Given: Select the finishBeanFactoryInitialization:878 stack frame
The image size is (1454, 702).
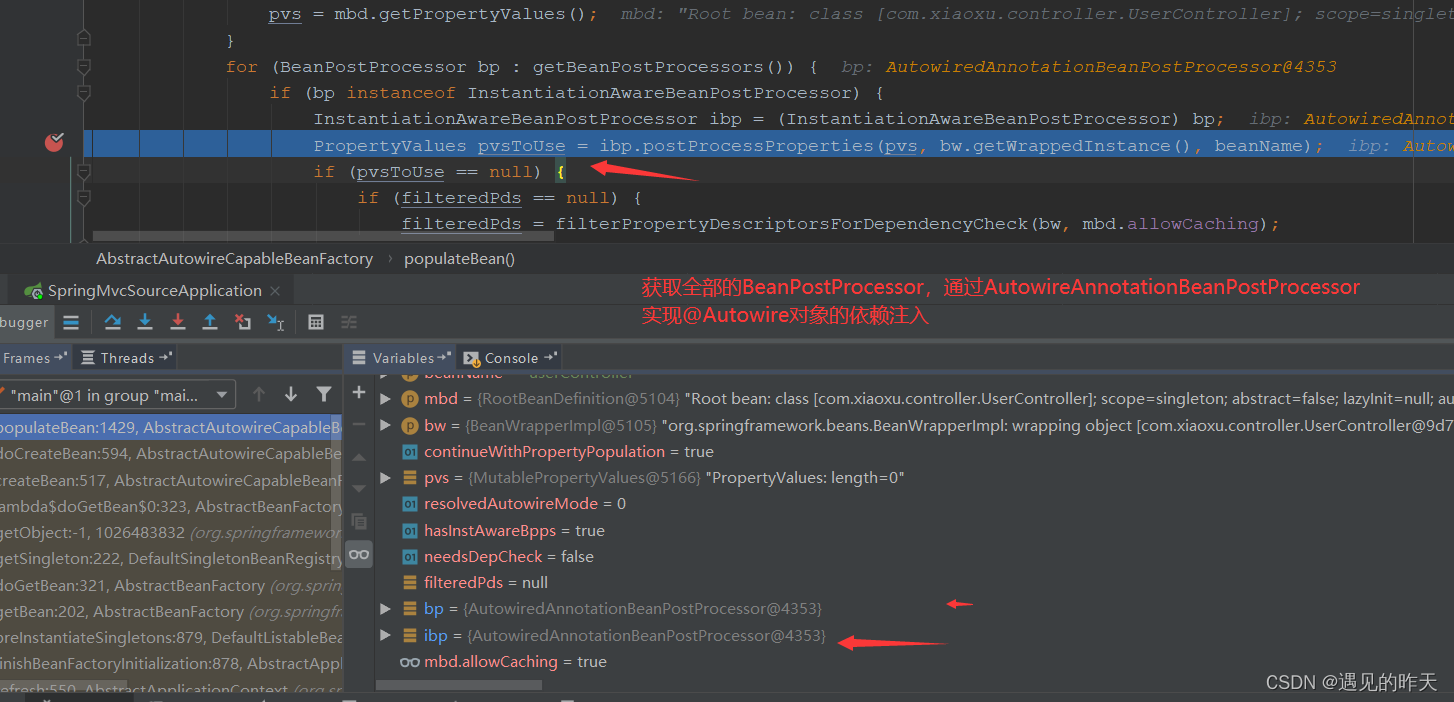Looking at the screenshot, I should [171, 664].
